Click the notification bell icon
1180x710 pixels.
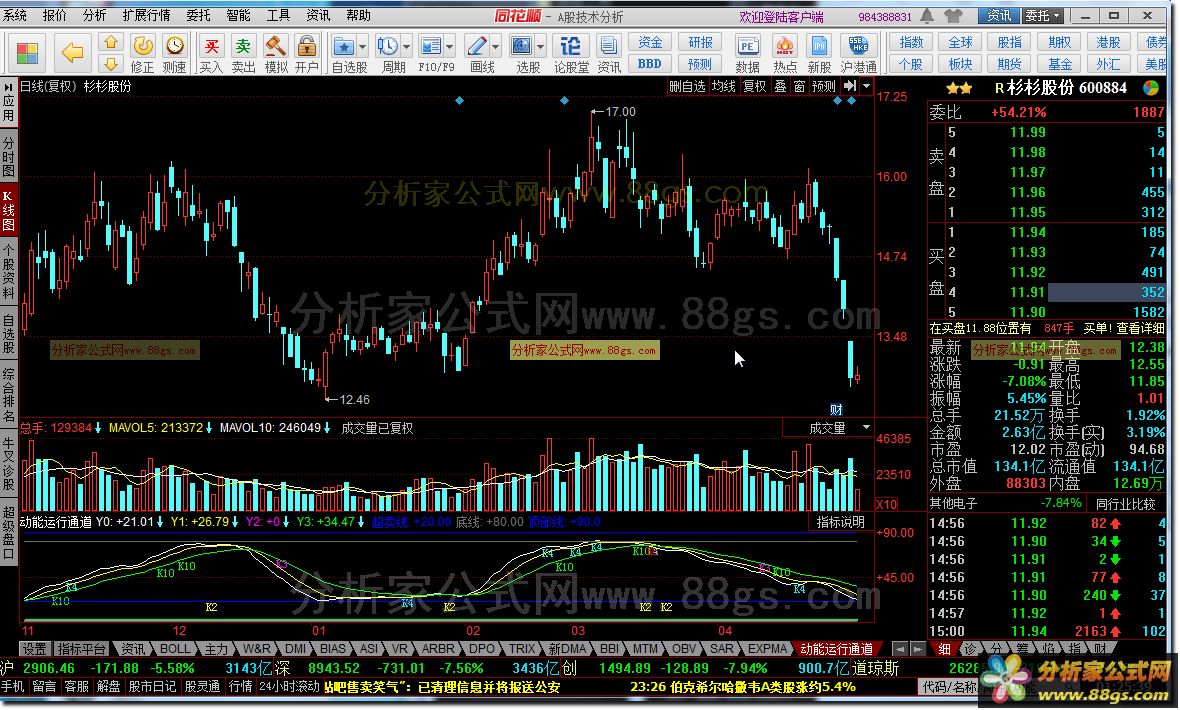927,15
